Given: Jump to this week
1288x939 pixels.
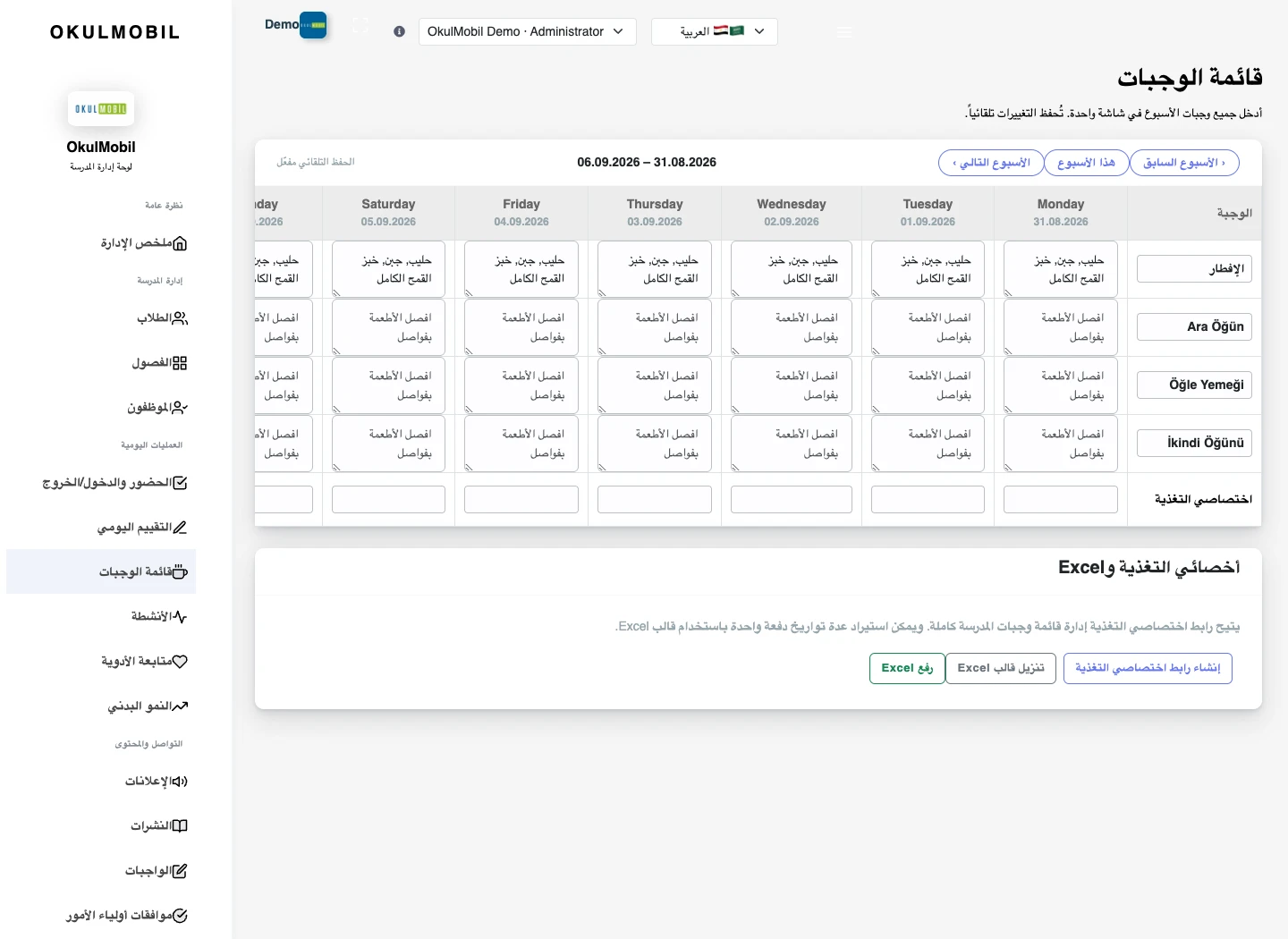Looking at the screenshot, I should pyautogui.click(x=1087, y=163).
